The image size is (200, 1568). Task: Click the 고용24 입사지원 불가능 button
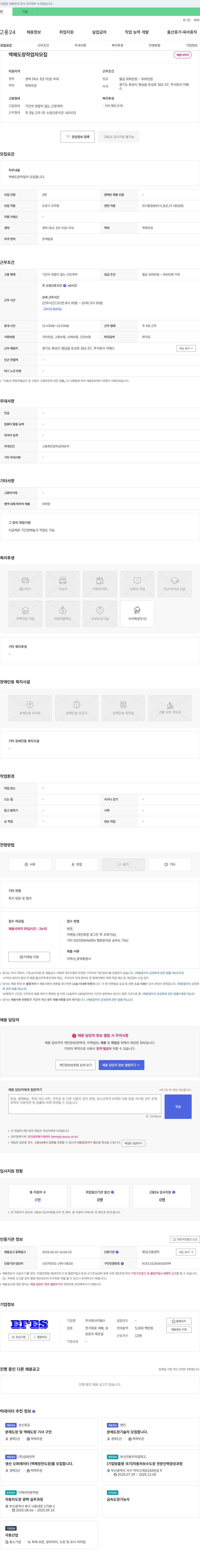click(x=119, y=137)
